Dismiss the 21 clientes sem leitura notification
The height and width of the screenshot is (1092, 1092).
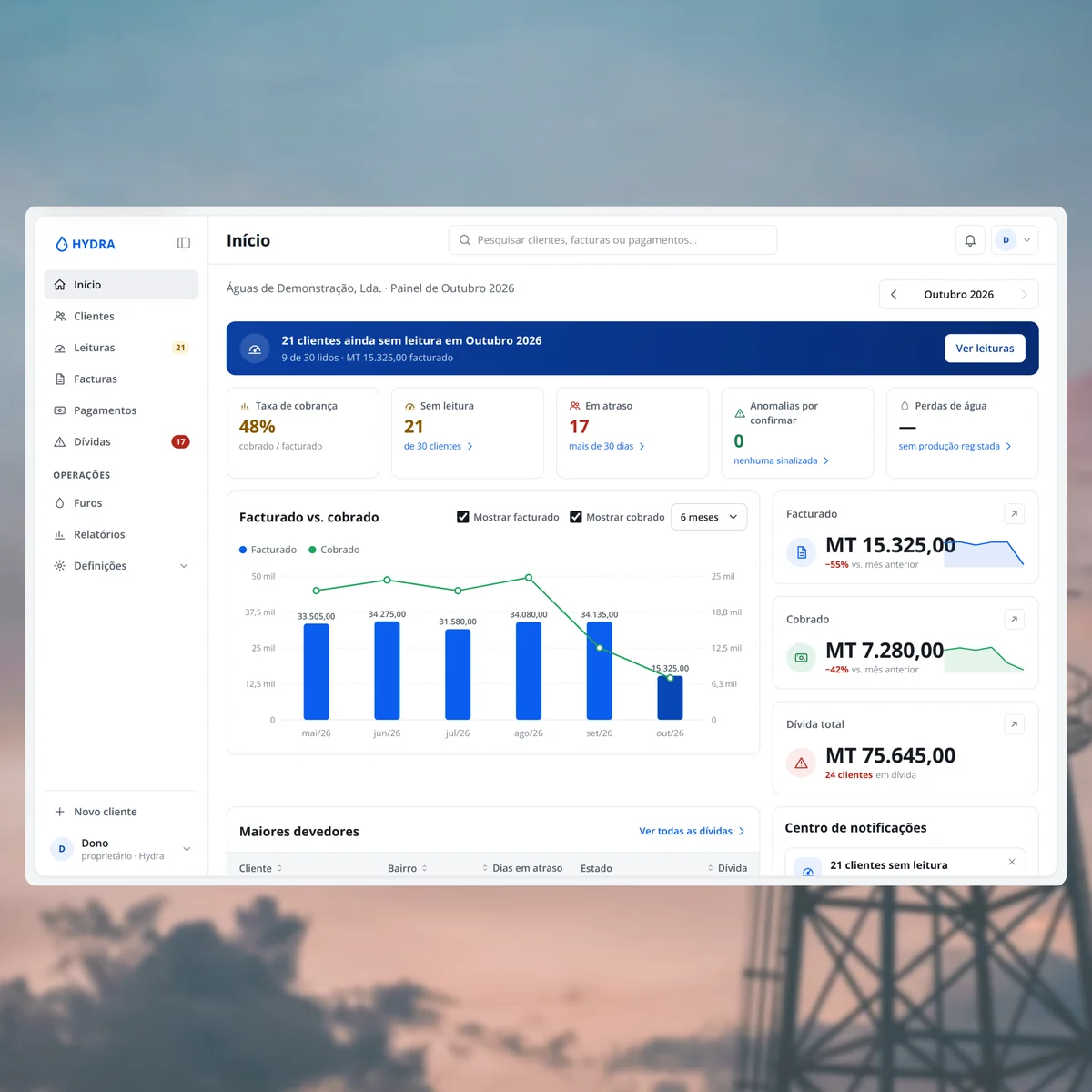pos(1012,862)
